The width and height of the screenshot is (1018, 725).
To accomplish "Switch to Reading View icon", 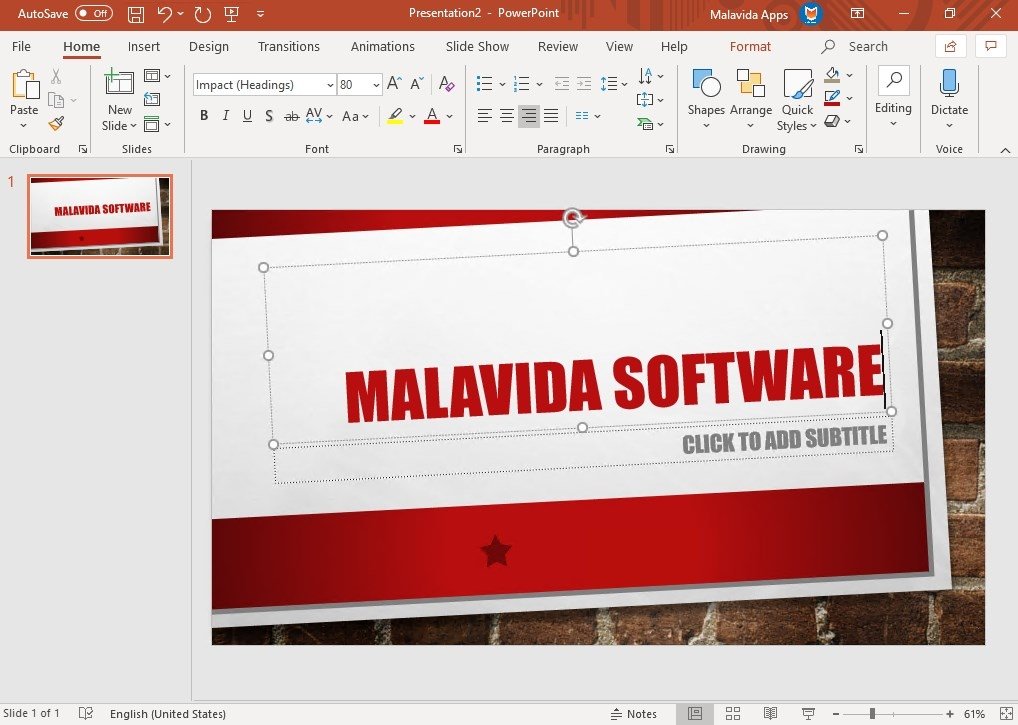I will point(771,713).
